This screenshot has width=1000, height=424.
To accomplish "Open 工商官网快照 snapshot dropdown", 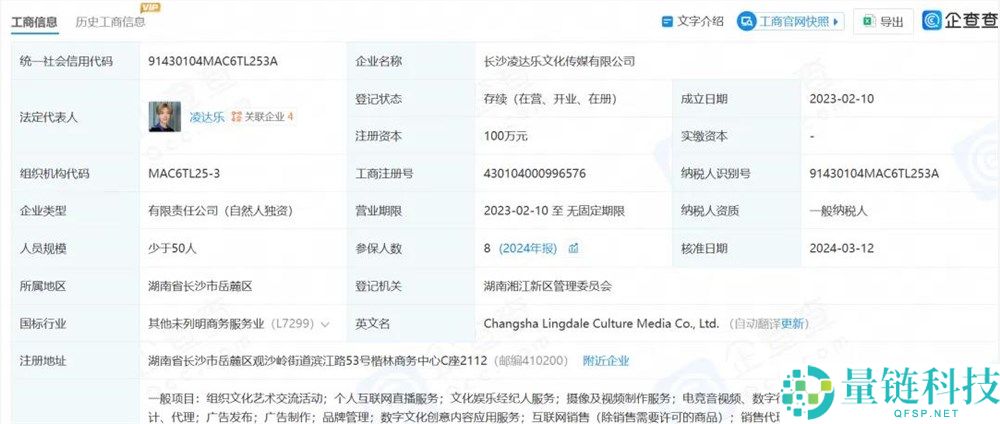I will (x=790, y=21).
